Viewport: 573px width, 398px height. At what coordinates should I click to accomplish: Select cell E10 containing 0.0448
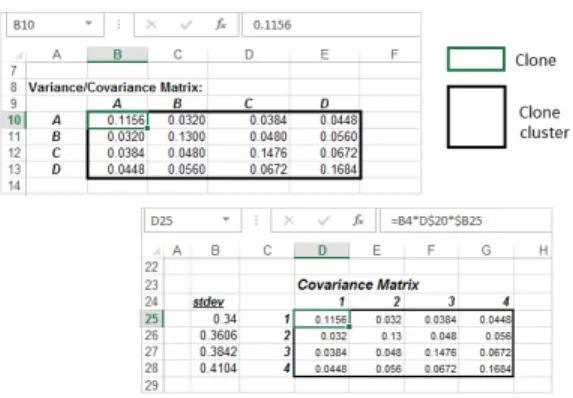pyautogui.click(x=325, y=120)
